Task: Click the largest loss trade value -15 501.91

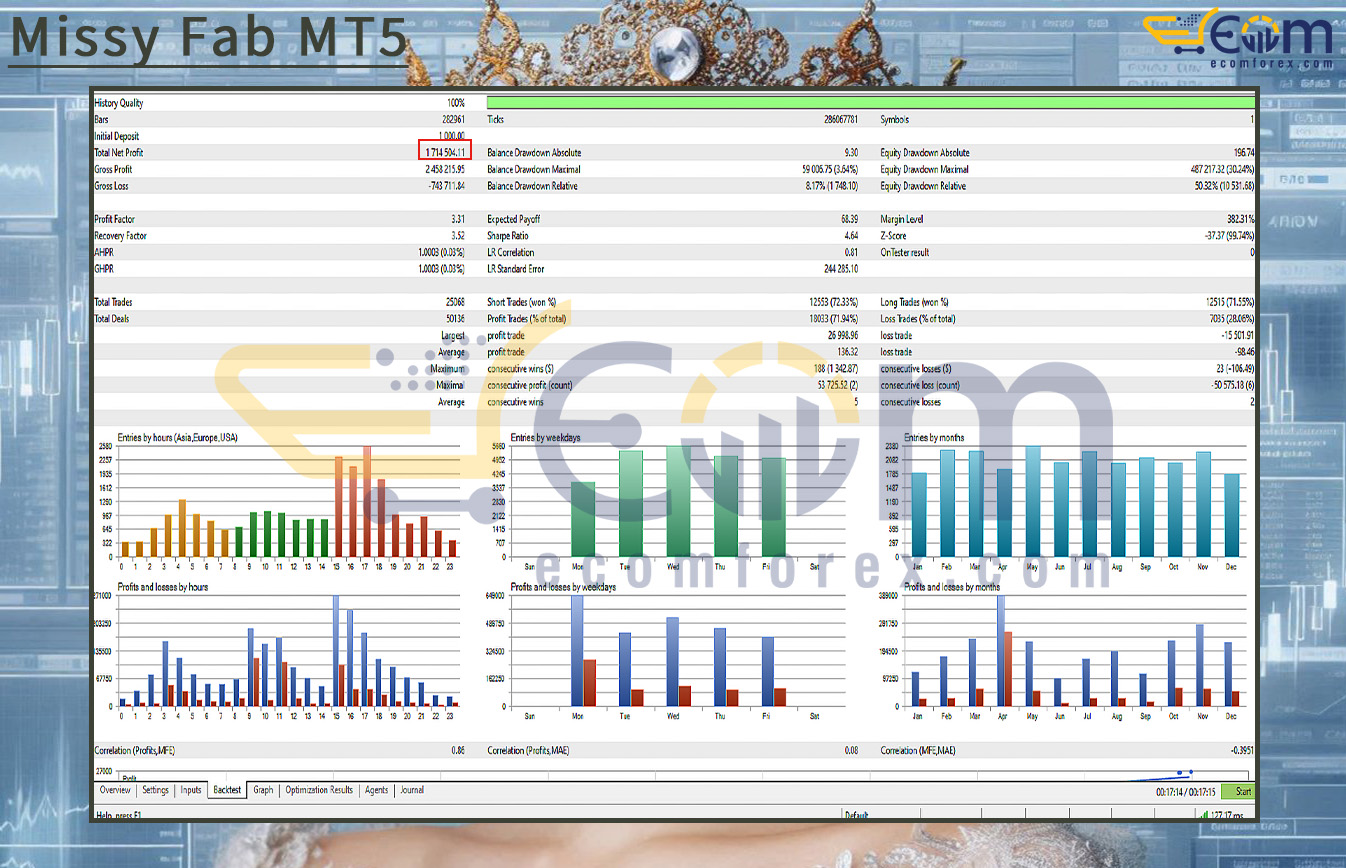Action: click(1236, 335)
